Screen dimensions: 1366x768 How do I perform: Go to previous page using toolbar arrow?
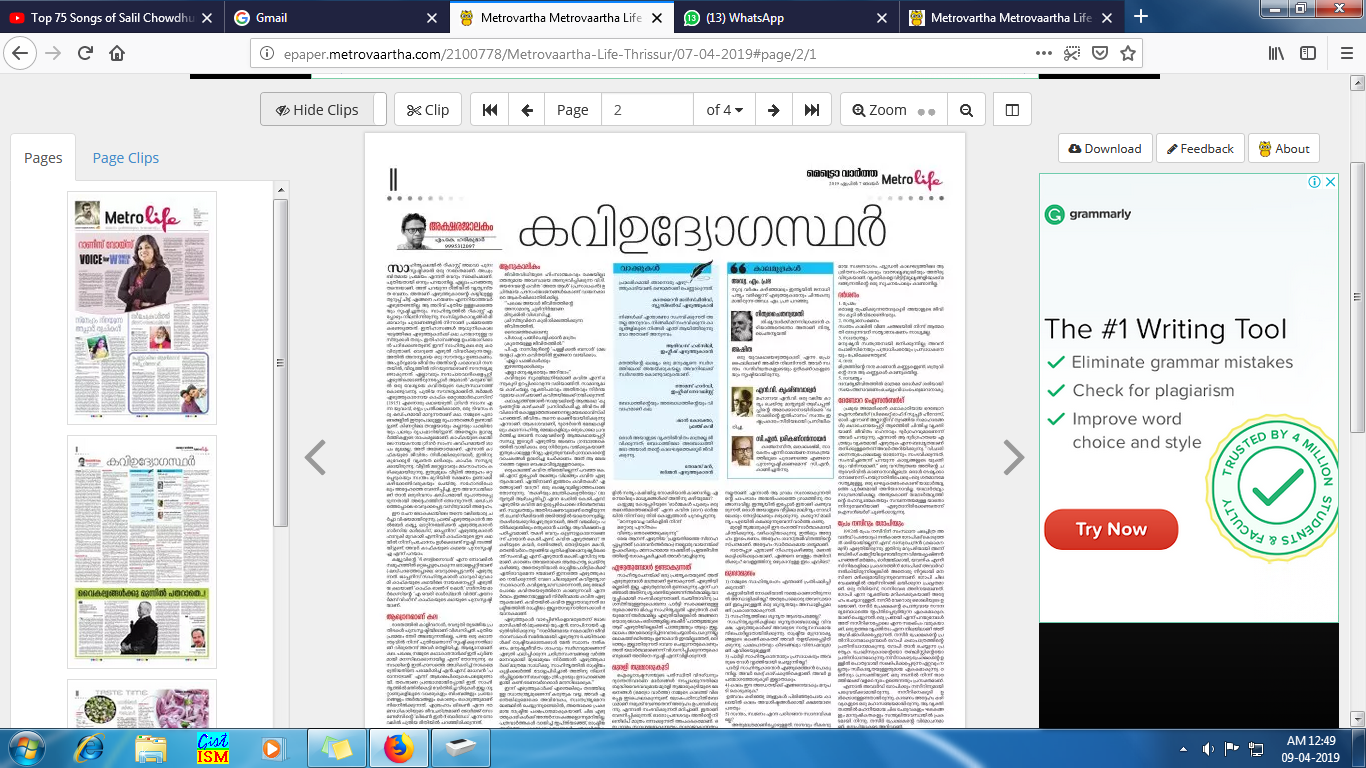coord(527,110)
